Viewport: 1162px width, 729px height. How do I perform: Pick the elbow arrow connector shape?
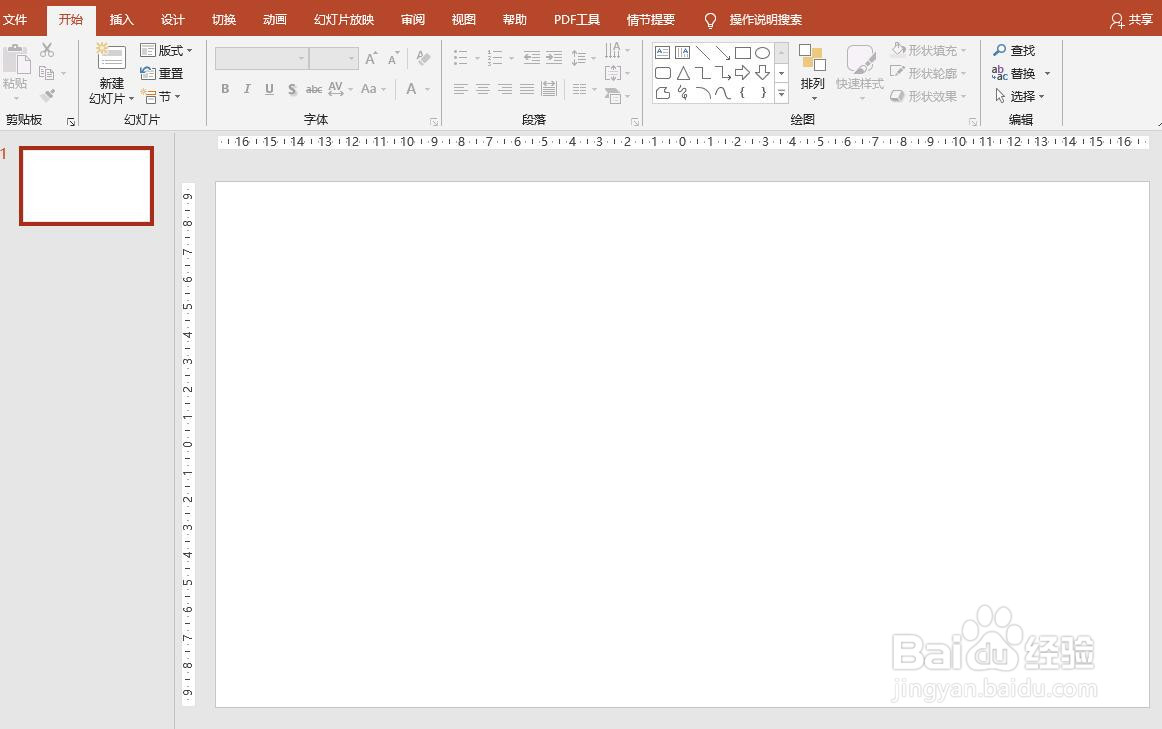[723, 73]
